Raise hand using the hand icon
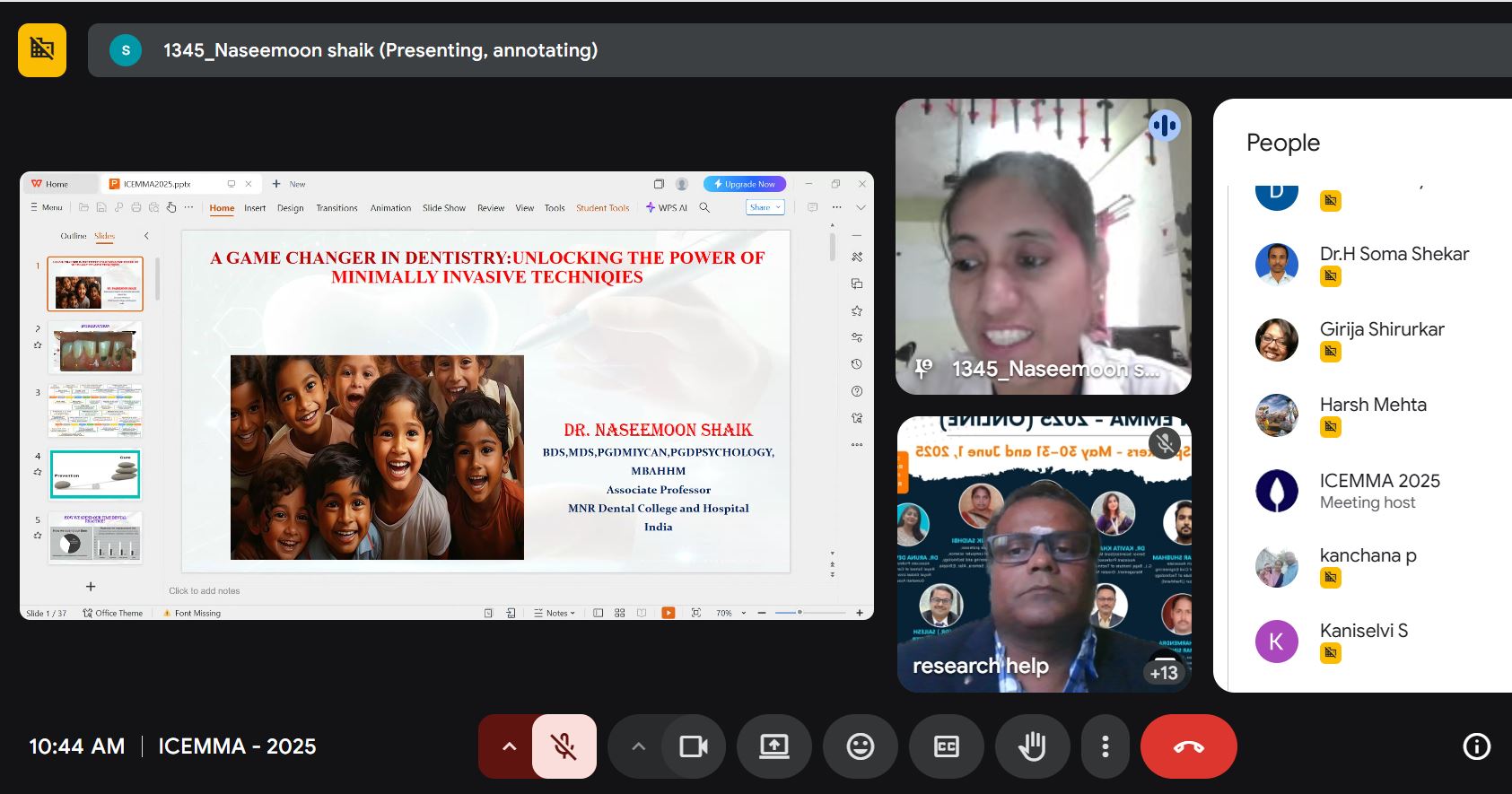The width and height of the screenshot is (1512, 794). [1033, 746]
